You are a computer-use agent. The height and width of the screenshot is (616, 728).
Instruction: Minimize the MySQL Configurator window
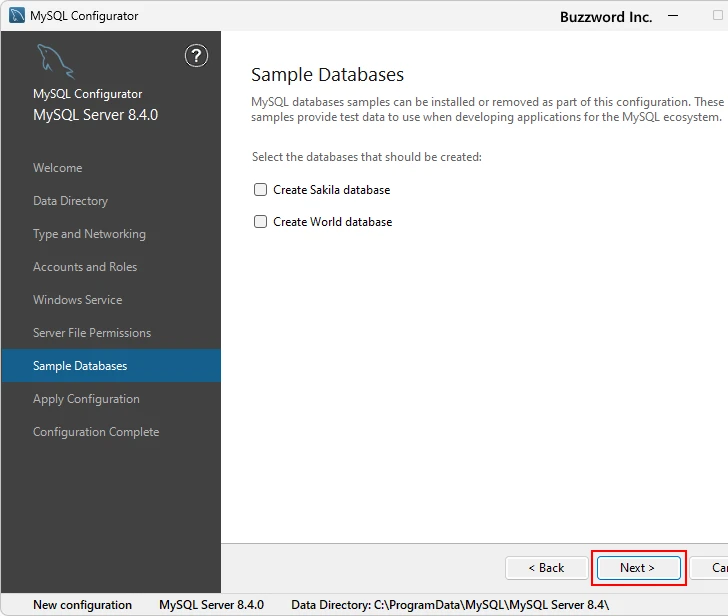673,16
